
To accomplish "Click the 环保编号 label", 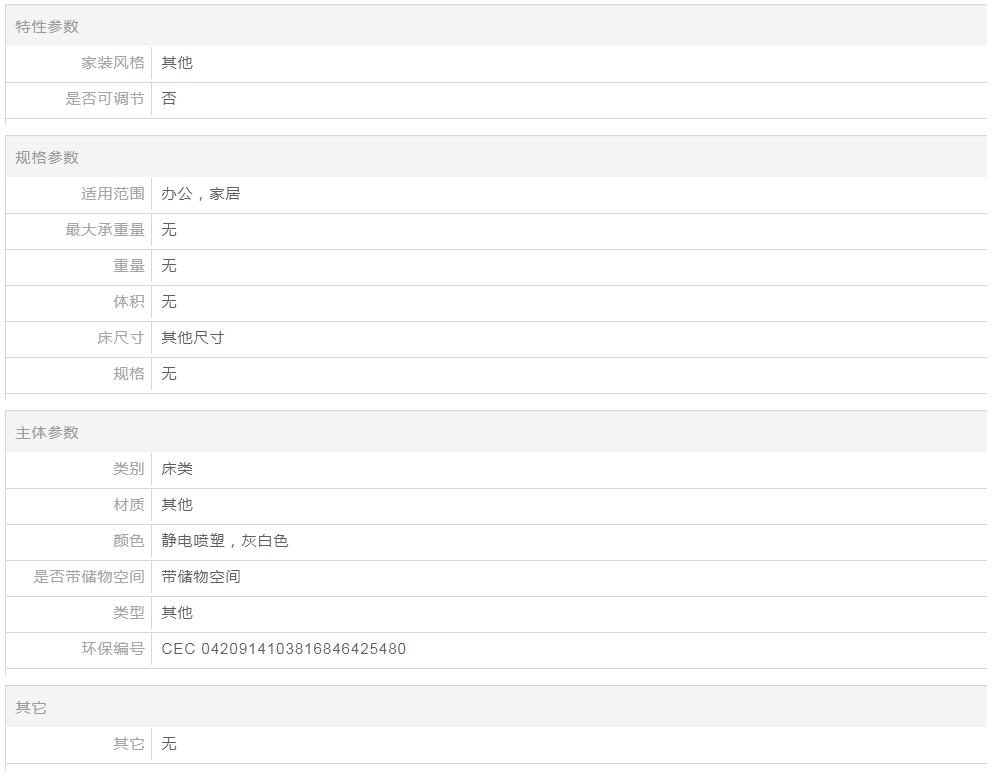I will coord(113,649).
